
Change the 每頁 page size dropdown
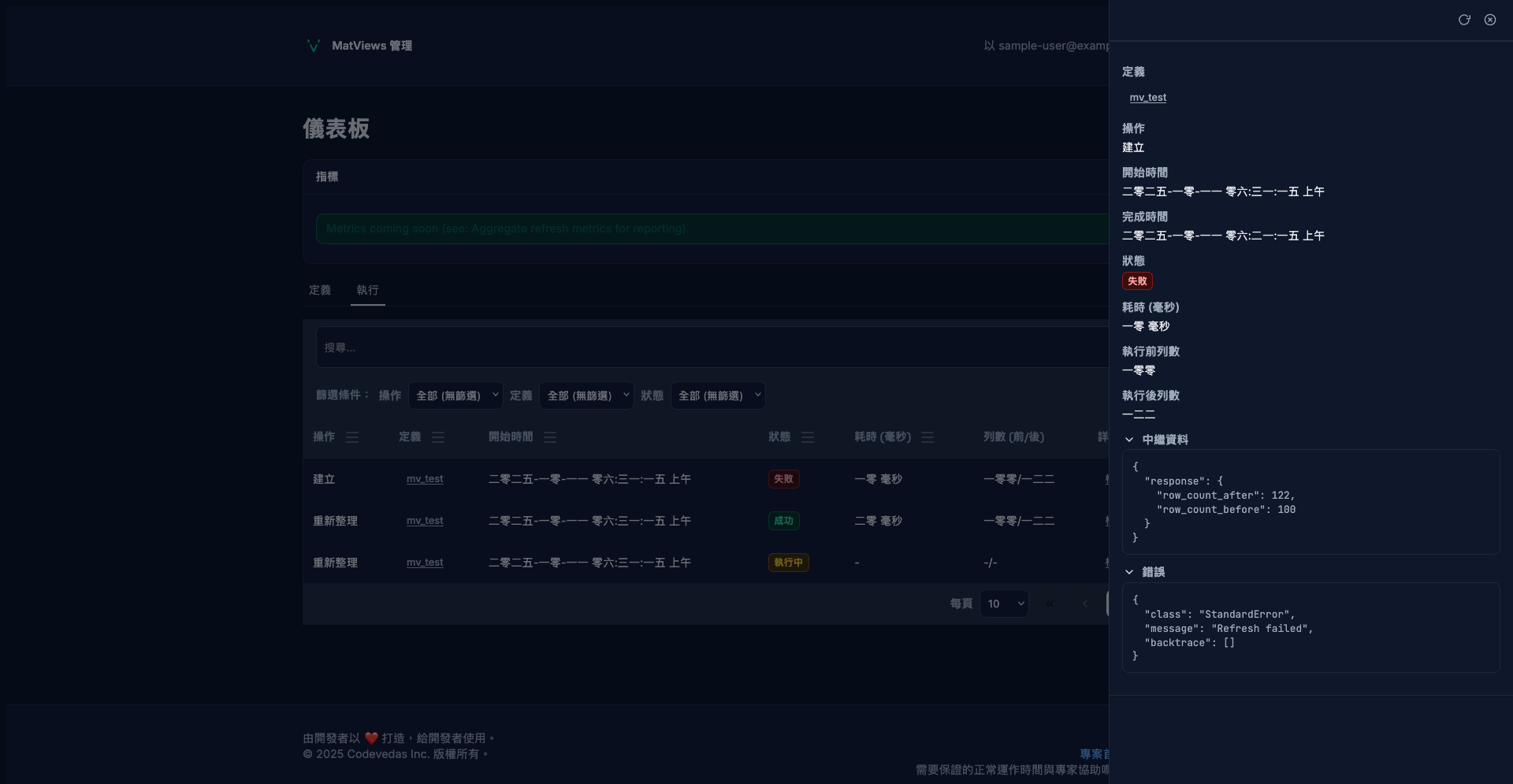tap(1004, 604)
